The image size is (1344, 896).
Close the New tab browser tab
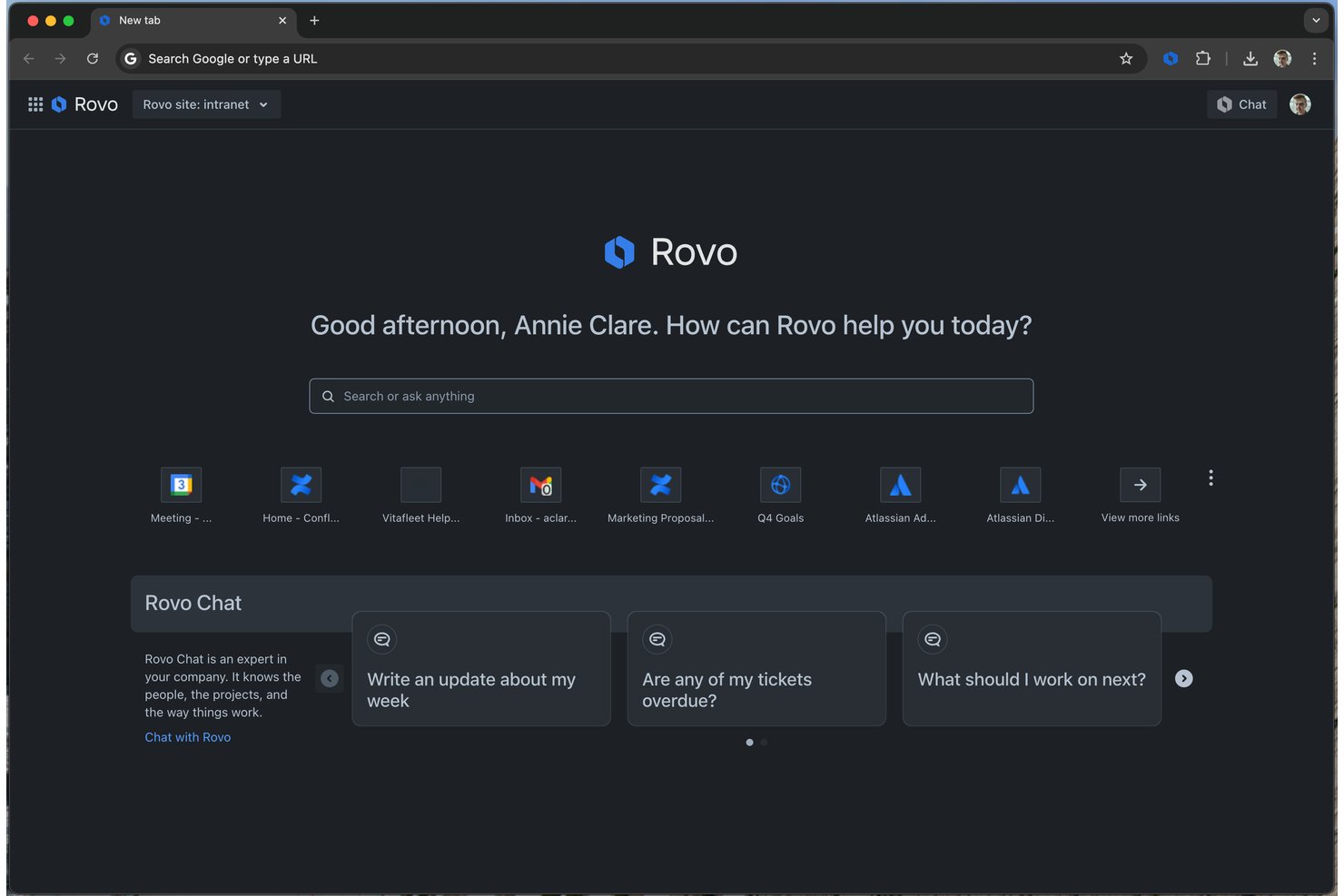click(x=282, y=20)
